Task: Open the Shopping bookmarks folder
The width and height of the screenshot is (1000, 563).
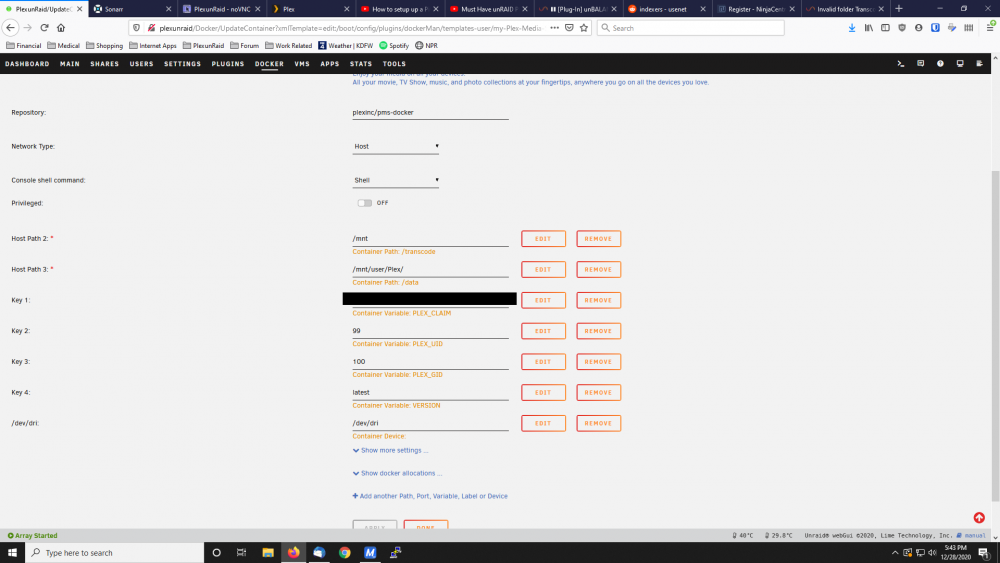Action: [x=104, y=46]
